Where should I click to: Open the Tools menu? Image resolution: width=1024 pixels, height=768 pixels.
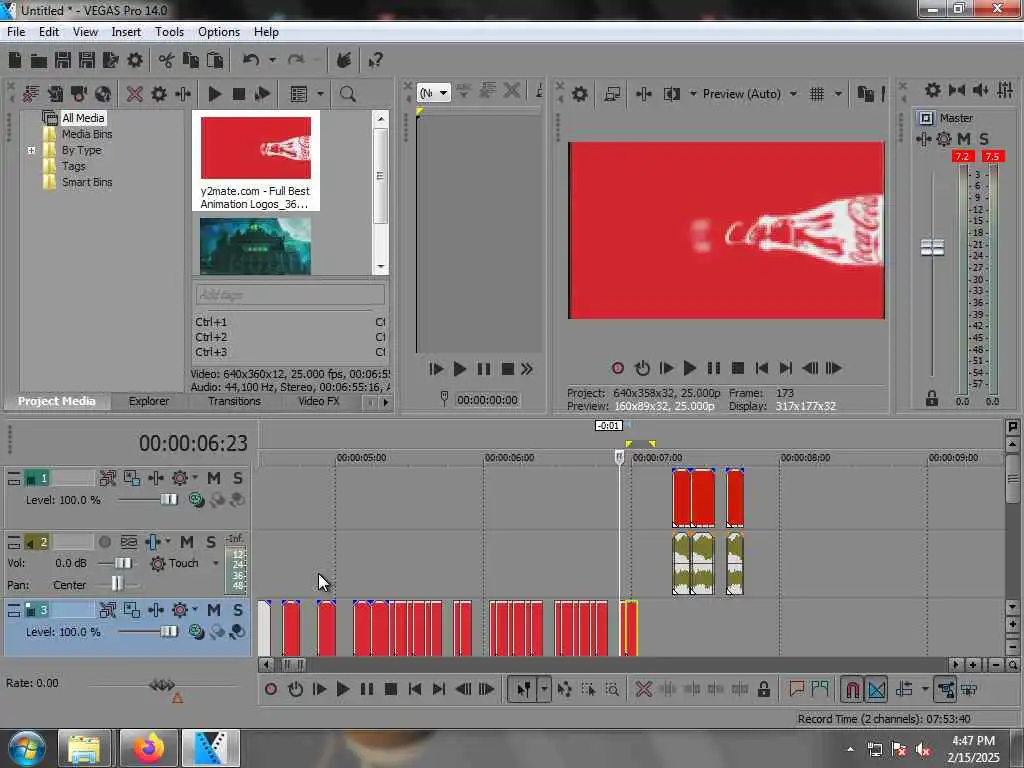point(169,32)
